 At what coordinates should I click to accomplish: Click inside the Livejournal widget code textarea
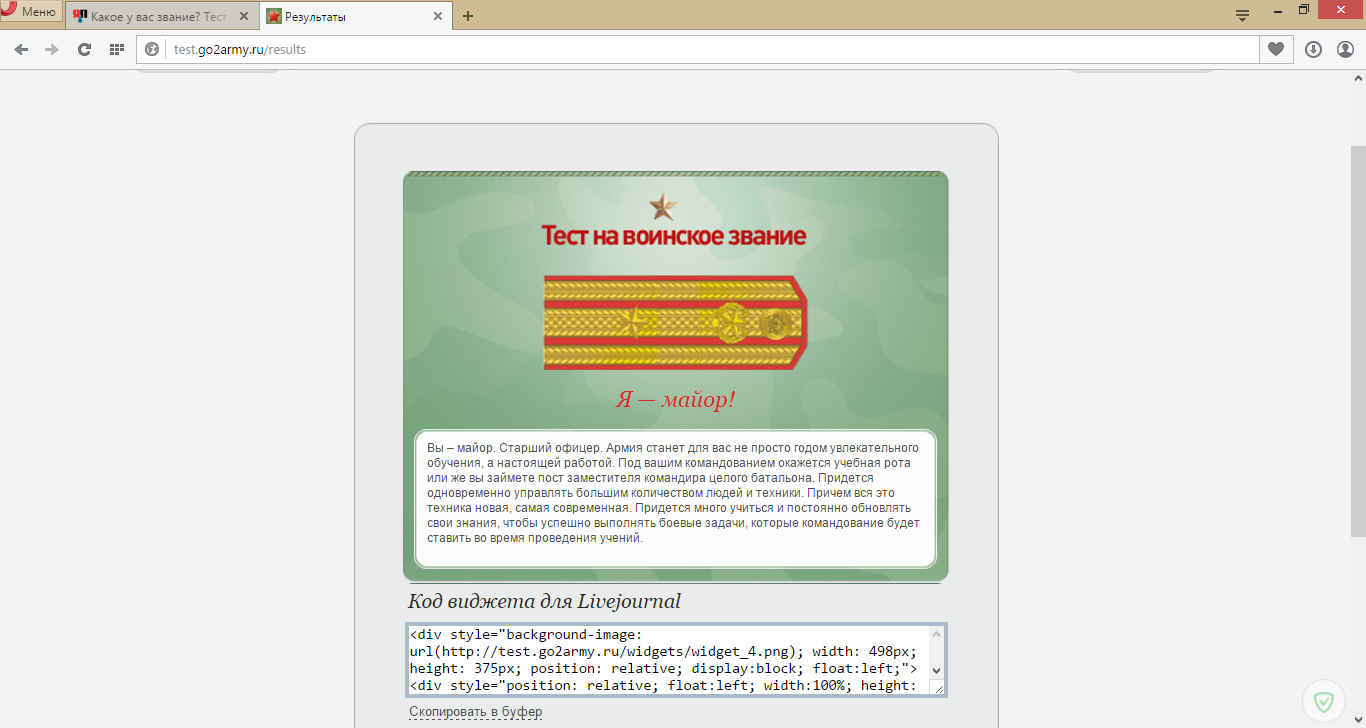668,660
